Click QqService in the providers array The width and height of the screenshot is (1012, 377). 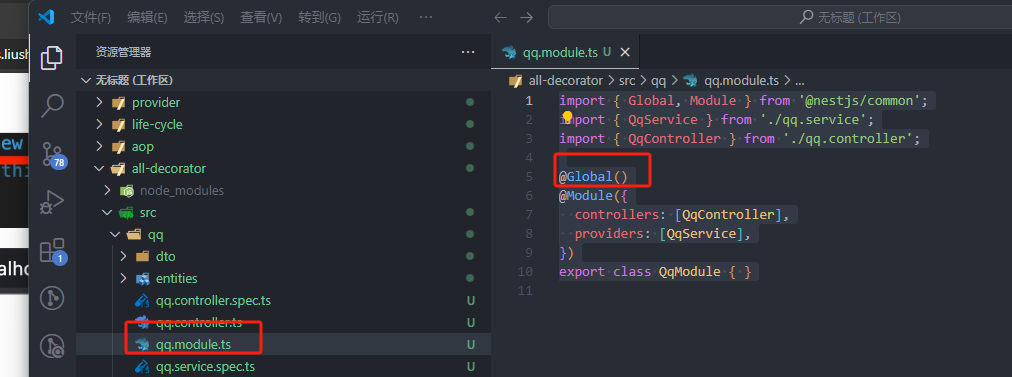pyautogui.click(x=701, y=234)
